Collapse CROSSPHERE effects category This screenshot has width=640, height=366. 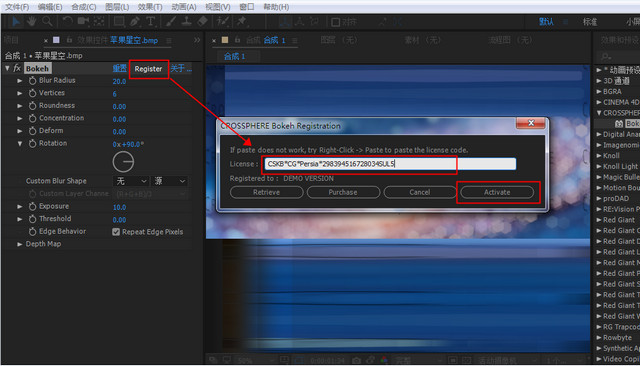coord(598,113)
